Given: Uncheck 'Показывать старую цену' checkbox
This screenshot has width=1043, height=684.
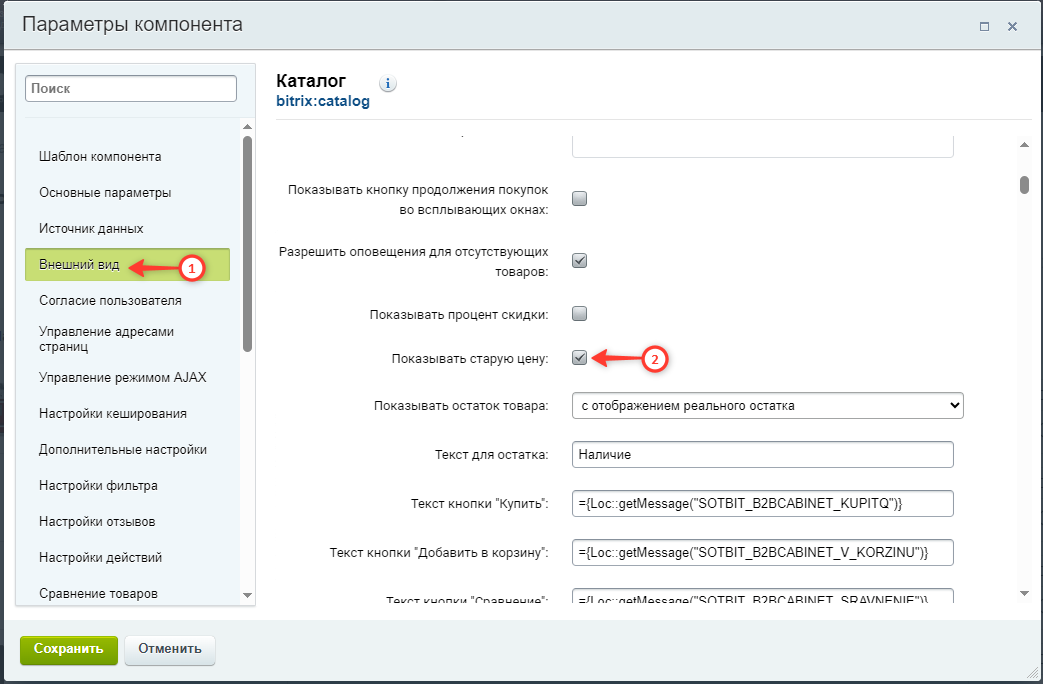Looking at the screenshot, I should point(579,358).
